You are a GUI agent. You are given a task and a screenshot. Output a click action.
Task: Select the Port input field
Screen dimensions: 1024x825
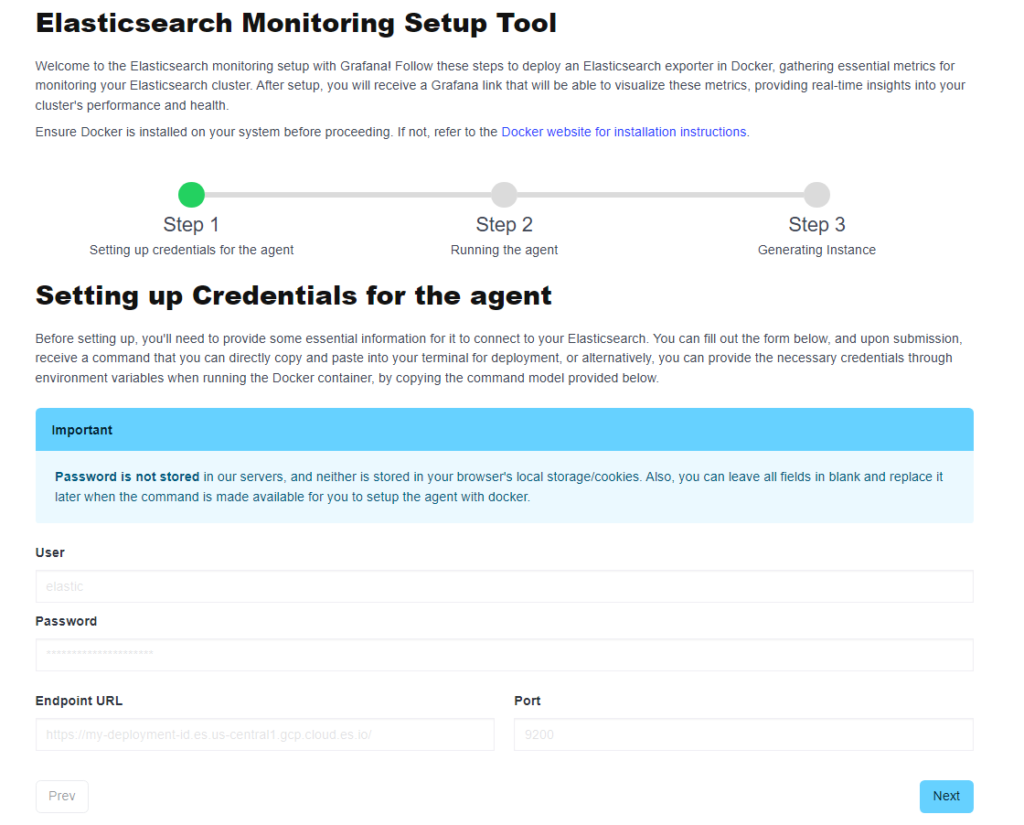744,734
